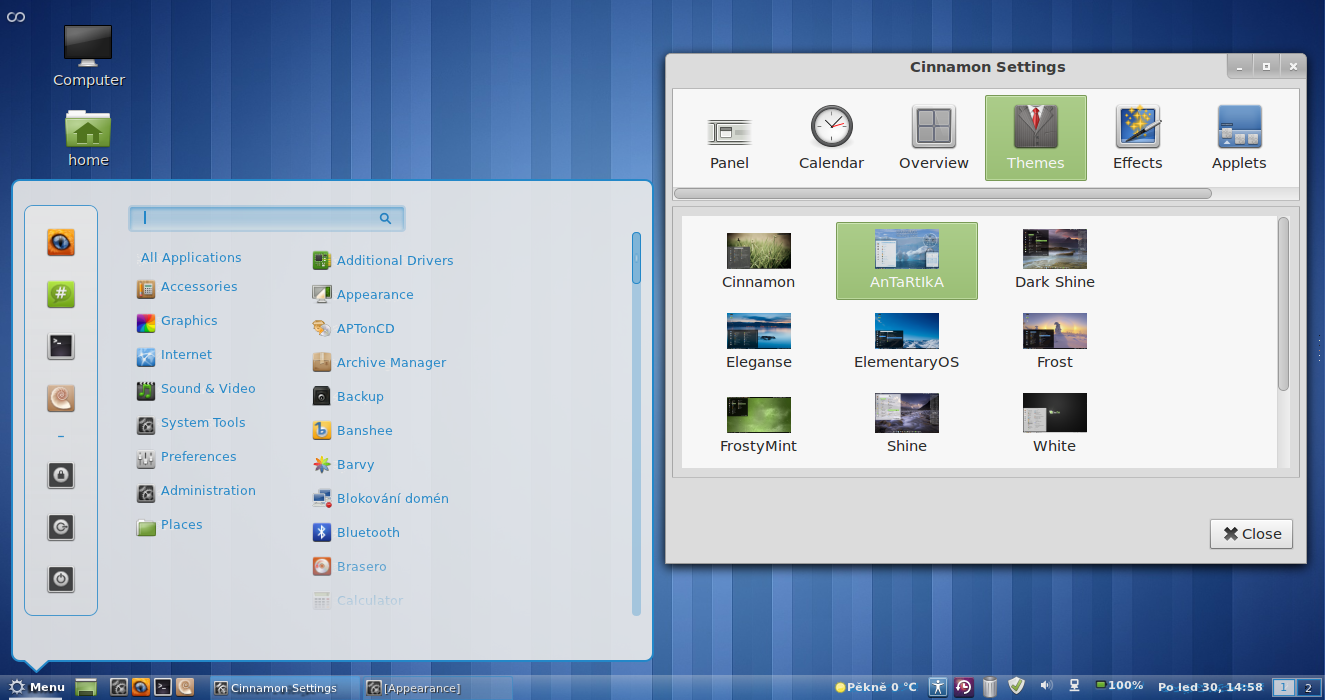Image resolution: width=1325 pixels, height=700 pixels.
Task: Click the APTonCD icon
Action: click(322, 329)
